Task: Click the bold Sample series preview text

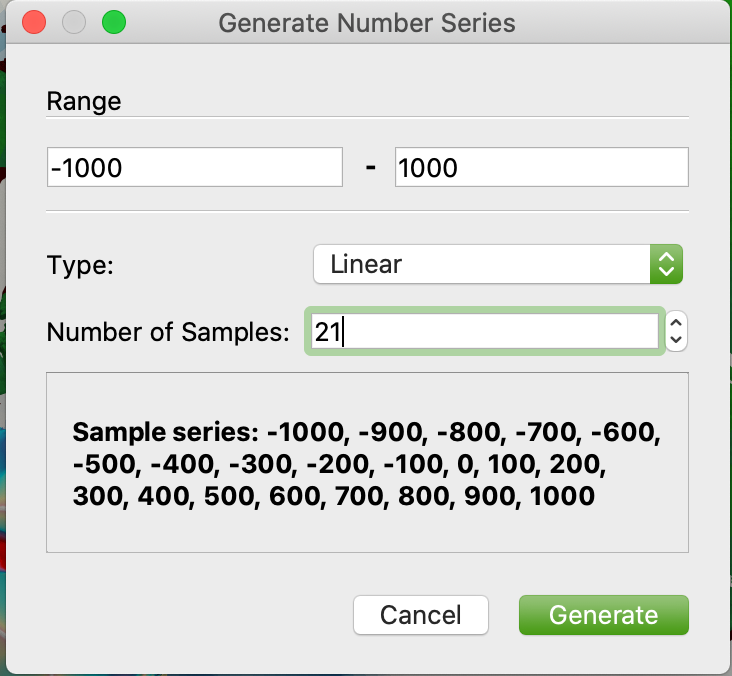Action: pos(366,464)
